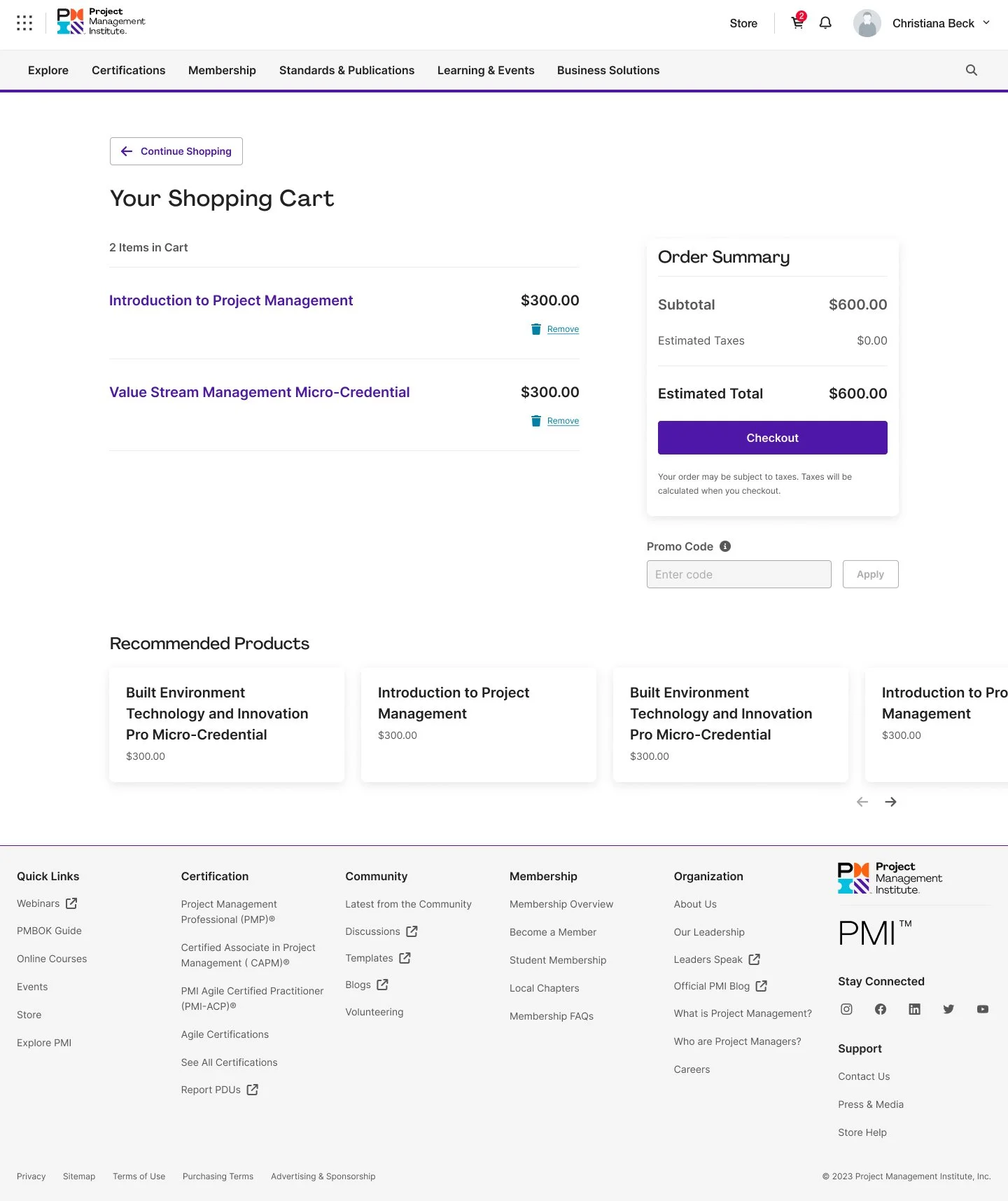
Task: Proceed with the Checkout button
Action: (x=773, y=438)
